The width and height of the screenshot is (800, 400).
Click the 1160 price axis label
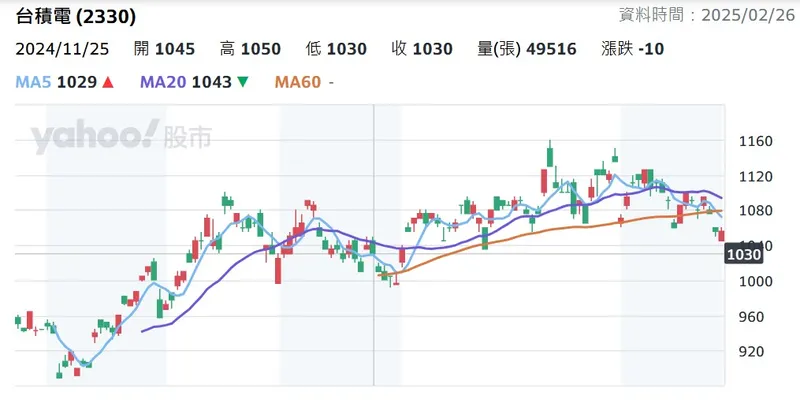[x=756, y=141]
